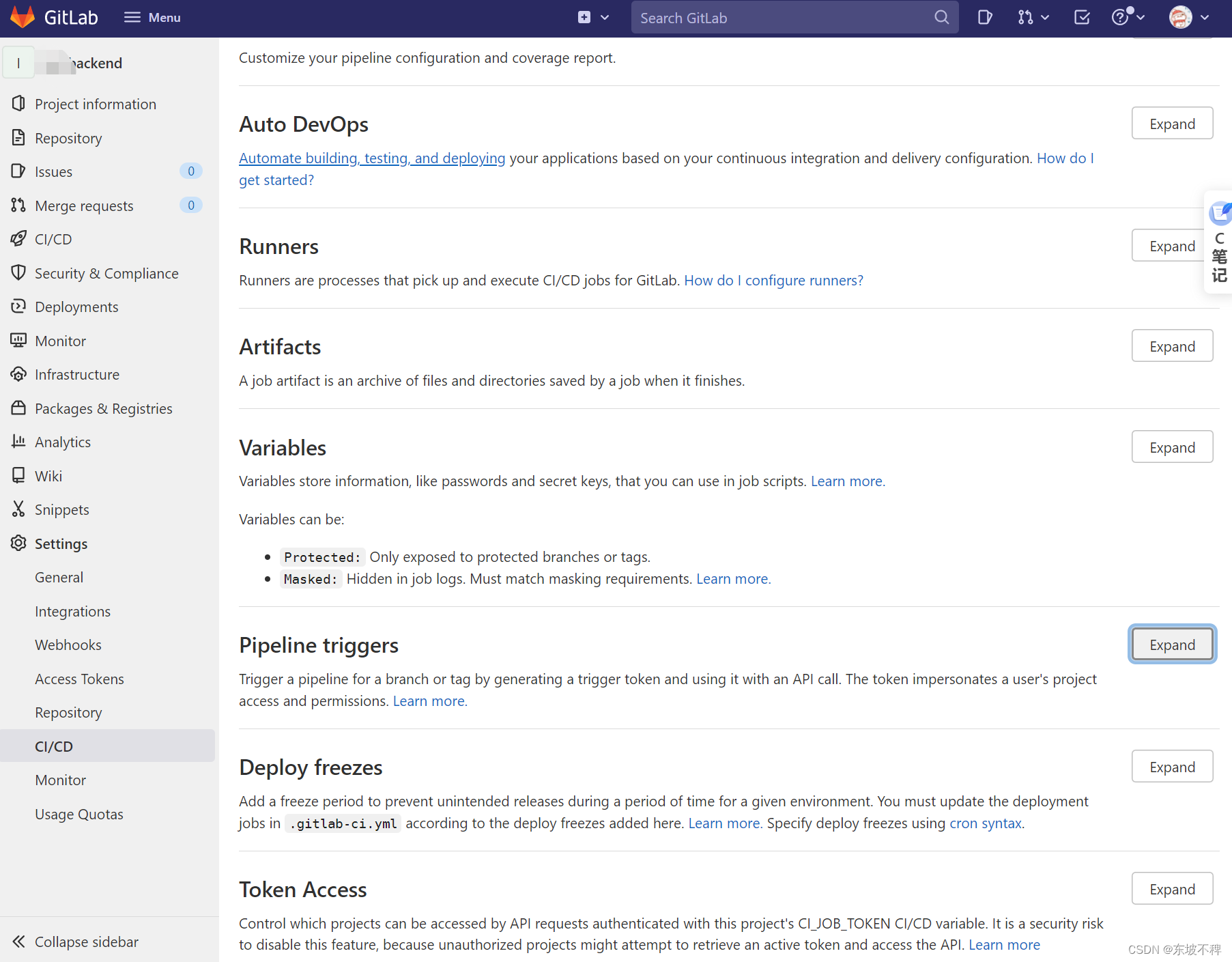Select Project information in the sidebar
Screen dimensions: 1232x962
pyautogui.click(x=96, y=104)
